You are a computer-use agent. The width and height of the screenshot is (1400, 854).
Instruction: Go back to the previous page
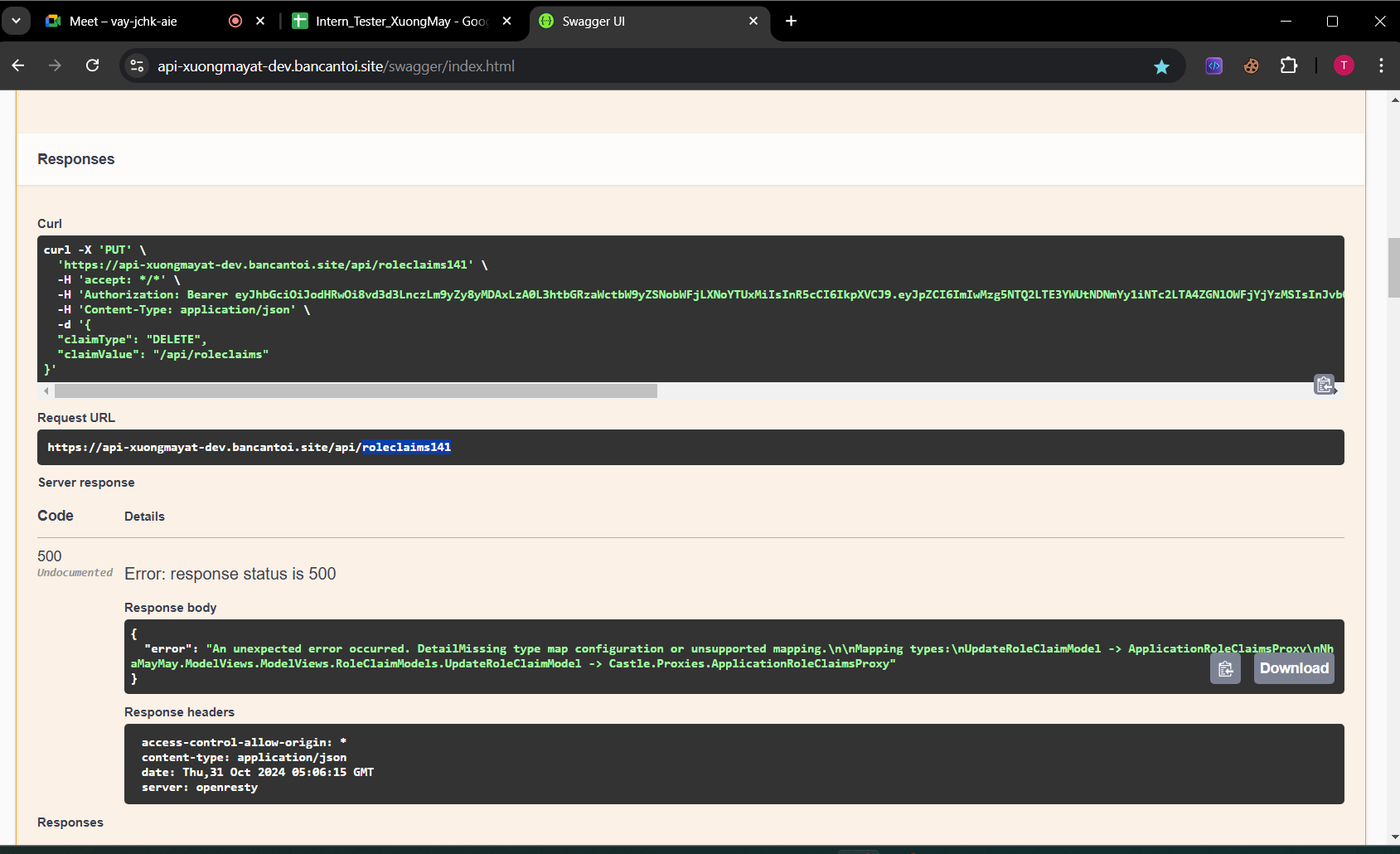(x=18, y=66)
